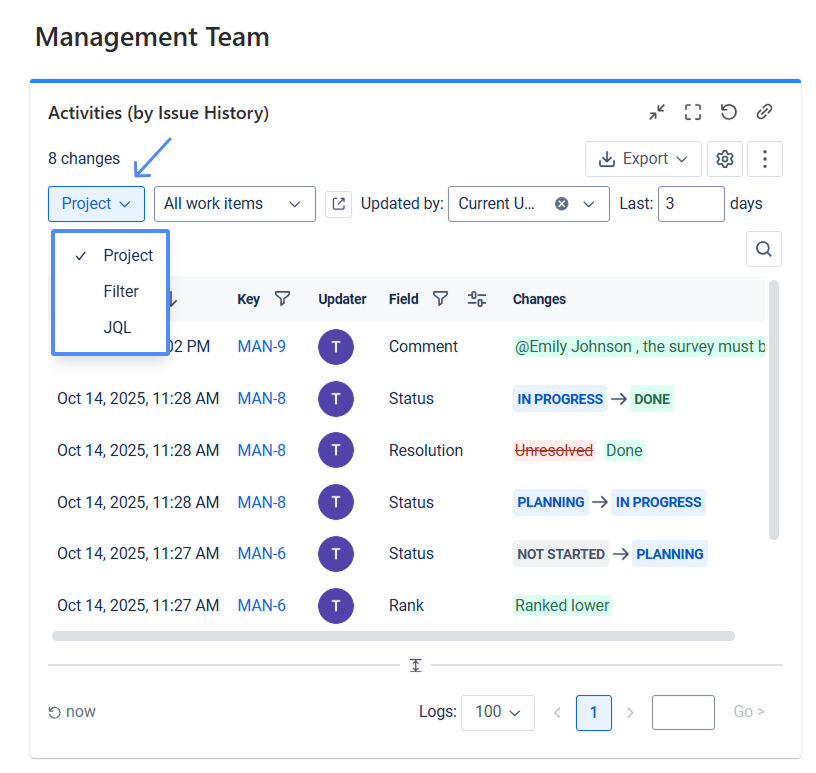Open Field column settings sliders icon

477,299
